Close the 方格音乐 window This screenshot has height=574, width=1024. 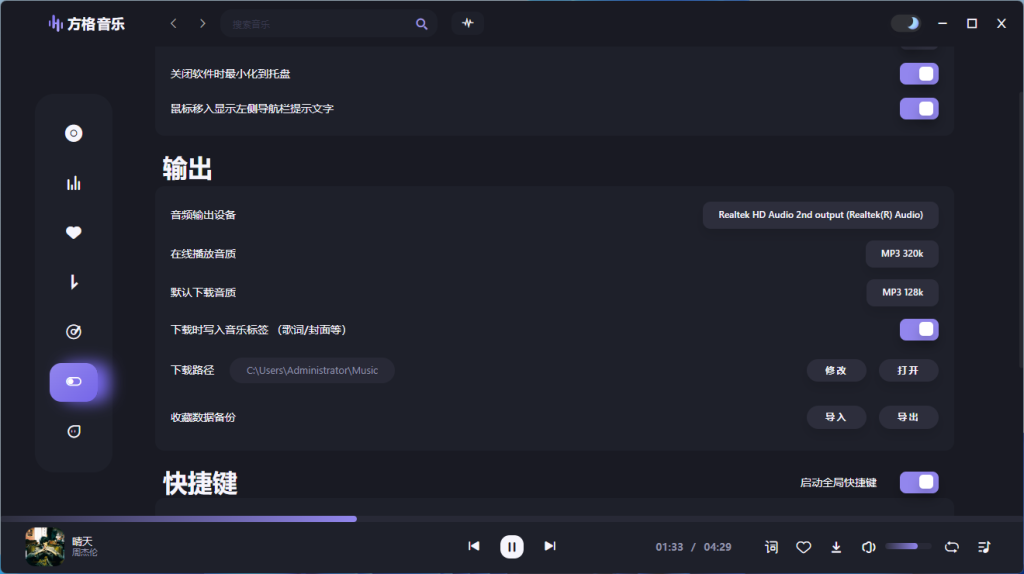(x=1001, y=24)
